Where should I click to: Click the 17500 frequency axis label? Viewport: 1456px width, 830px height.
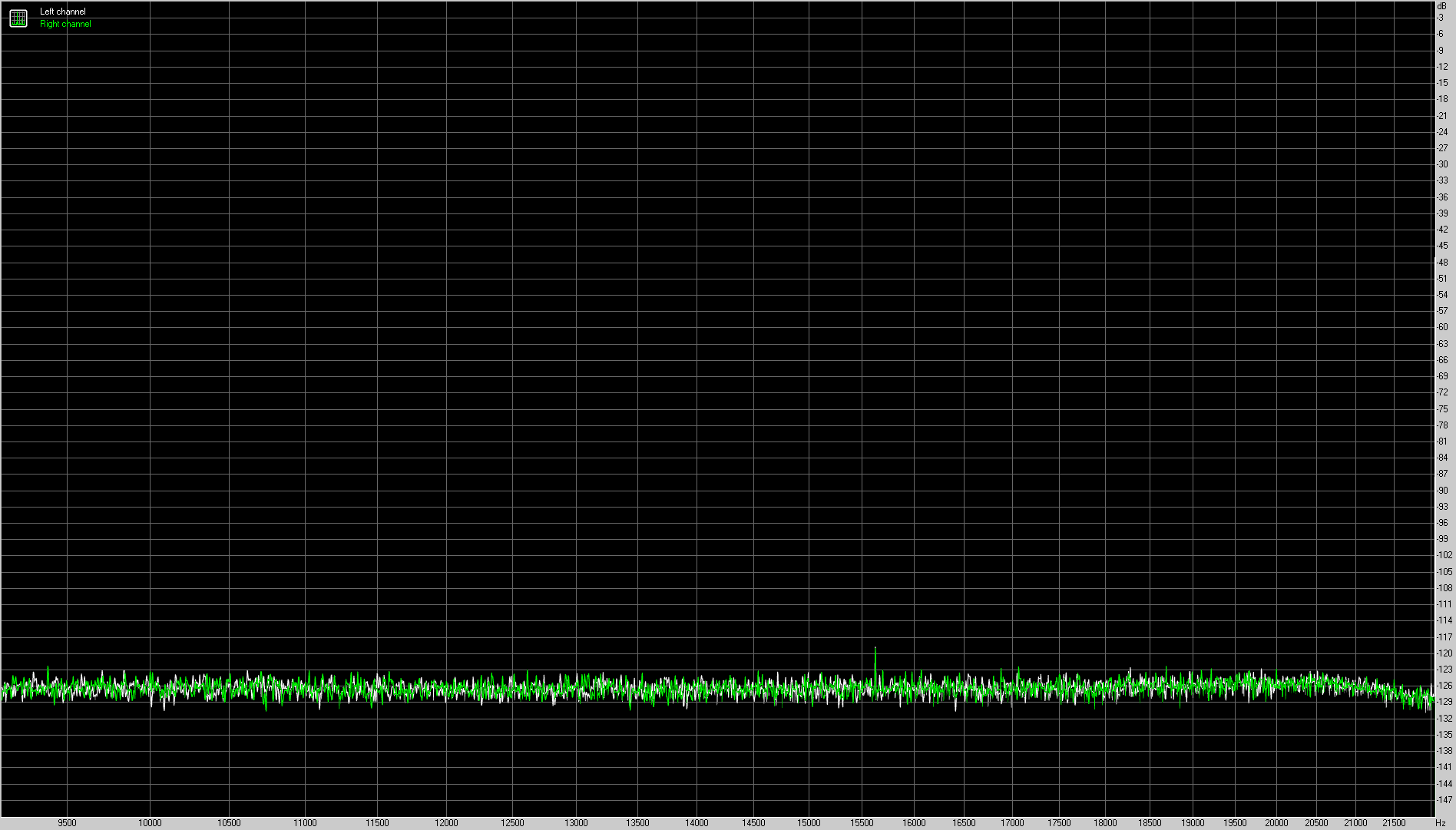(1059, 823)
